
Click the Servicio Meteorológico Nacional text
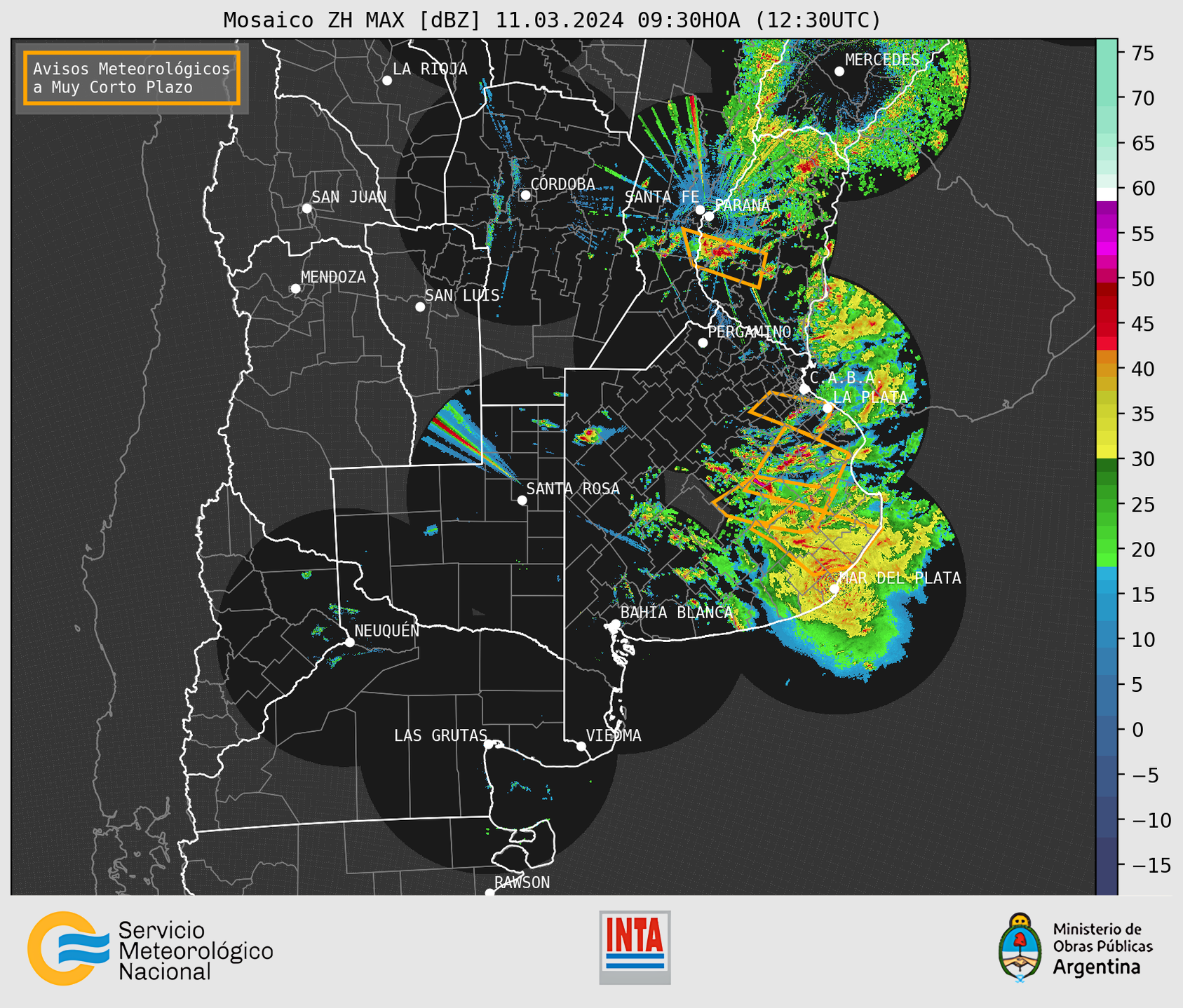tap(196, 951)
